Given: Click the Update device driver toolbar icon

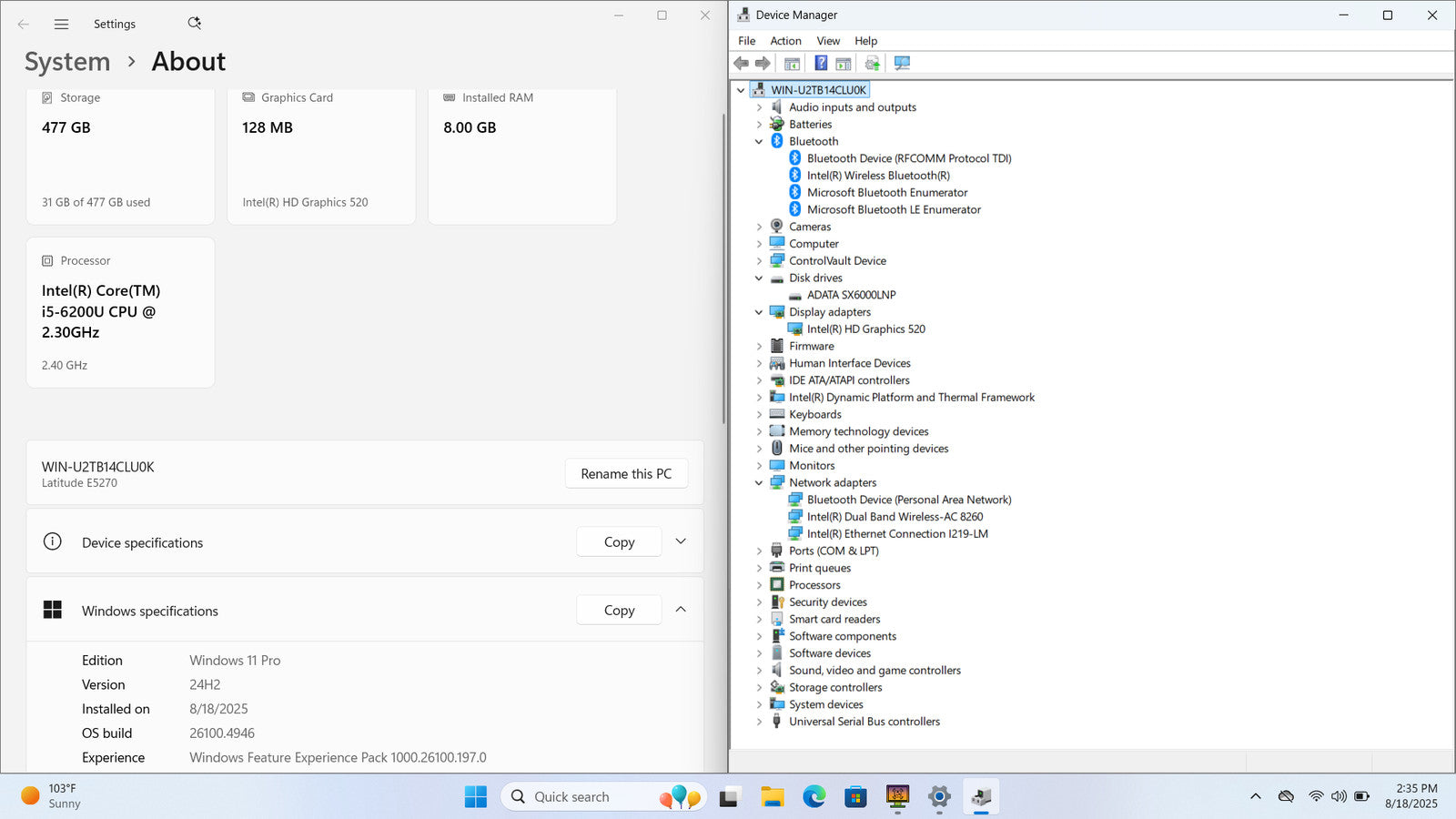Looking at the screenshot, I should click(x=873, y=64).
